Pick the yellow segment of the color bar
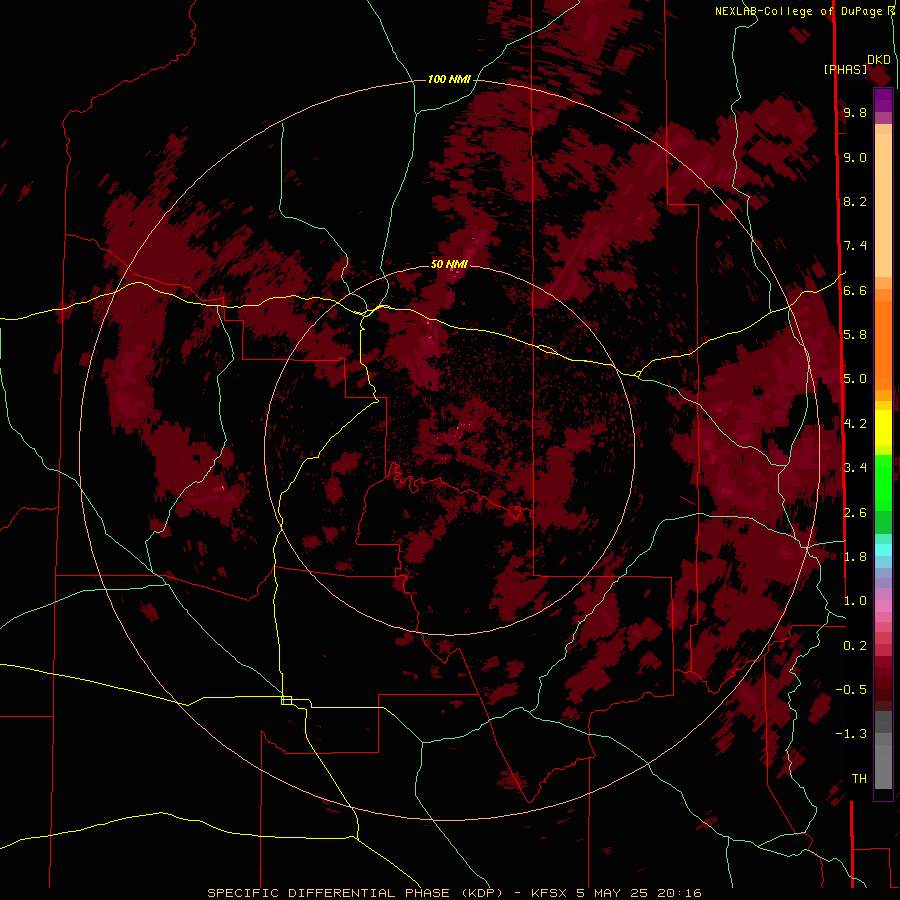The image size is (900, 900). coord(883,428)
